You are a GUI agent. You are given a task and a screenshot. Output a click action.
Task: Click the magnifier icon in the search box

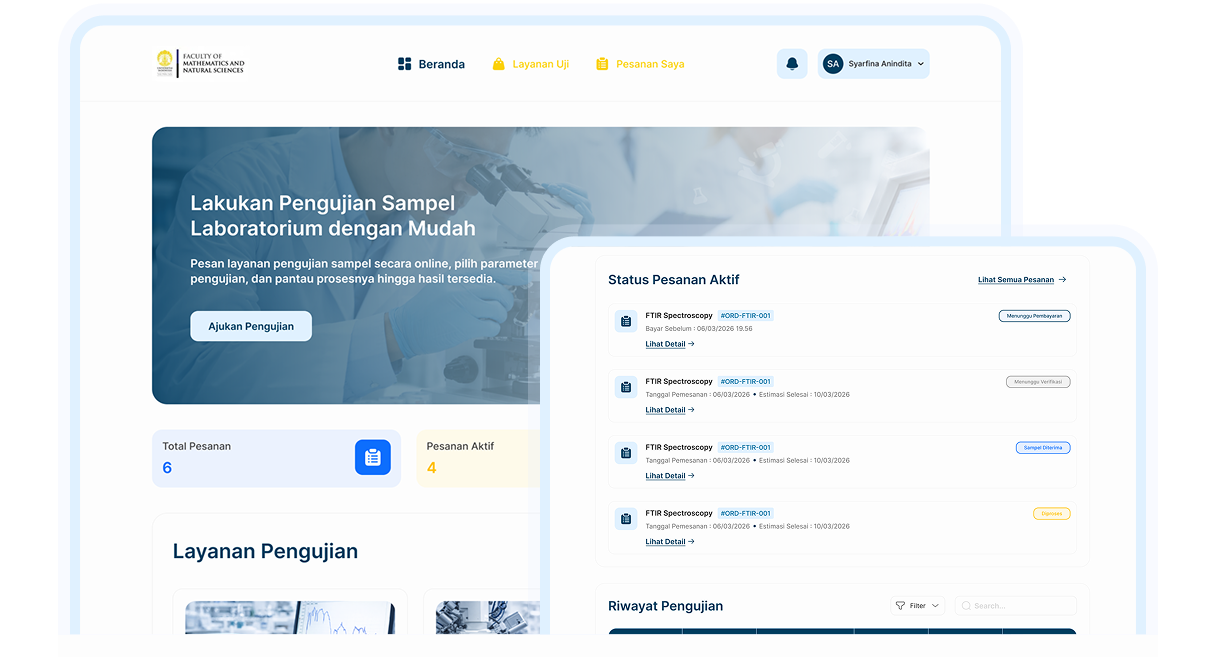click(966, 606)
